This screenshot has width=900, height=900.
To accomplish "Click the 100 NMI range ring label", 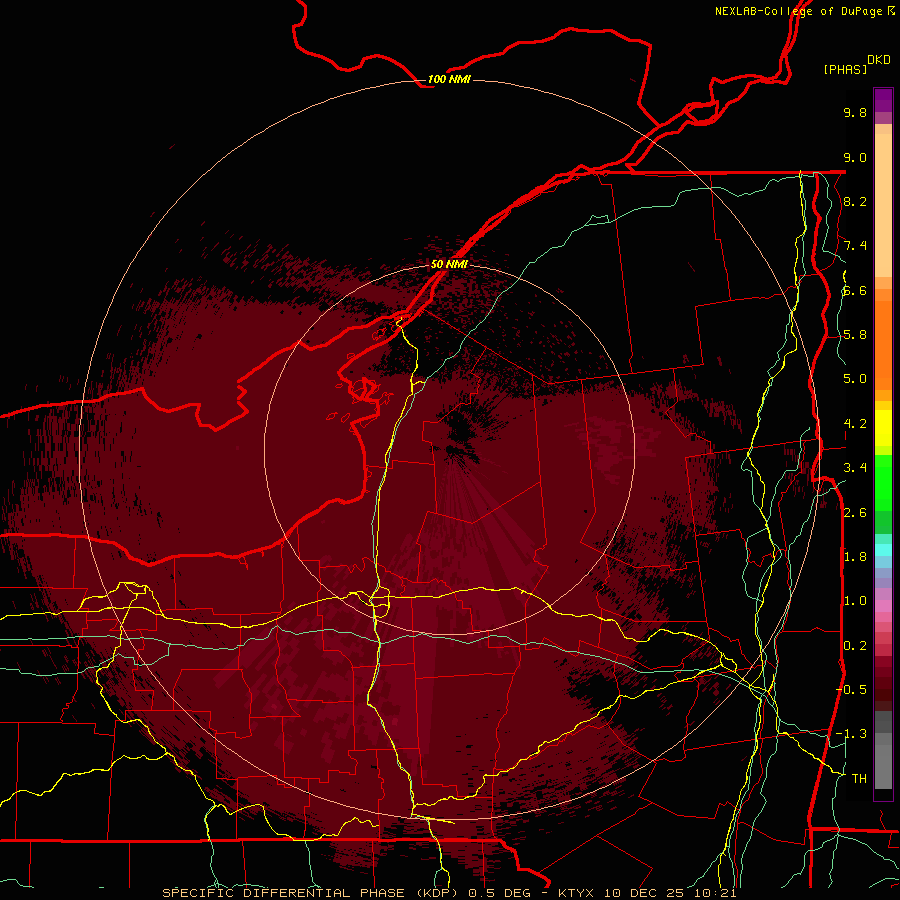I will point(449,79).
